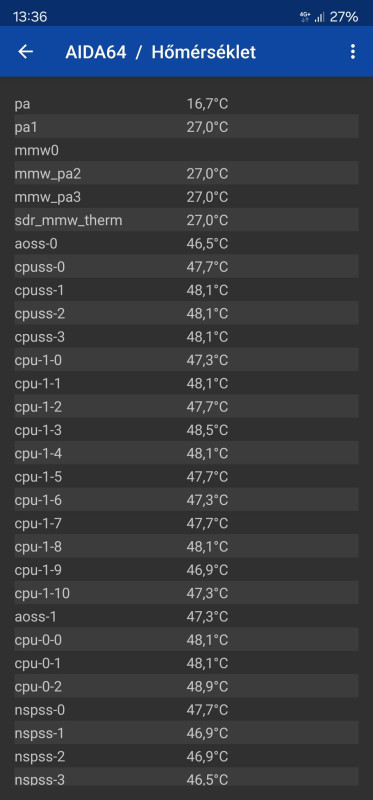
Task: Tap the nspss-3 row at bottom
Action: point(186,779)
